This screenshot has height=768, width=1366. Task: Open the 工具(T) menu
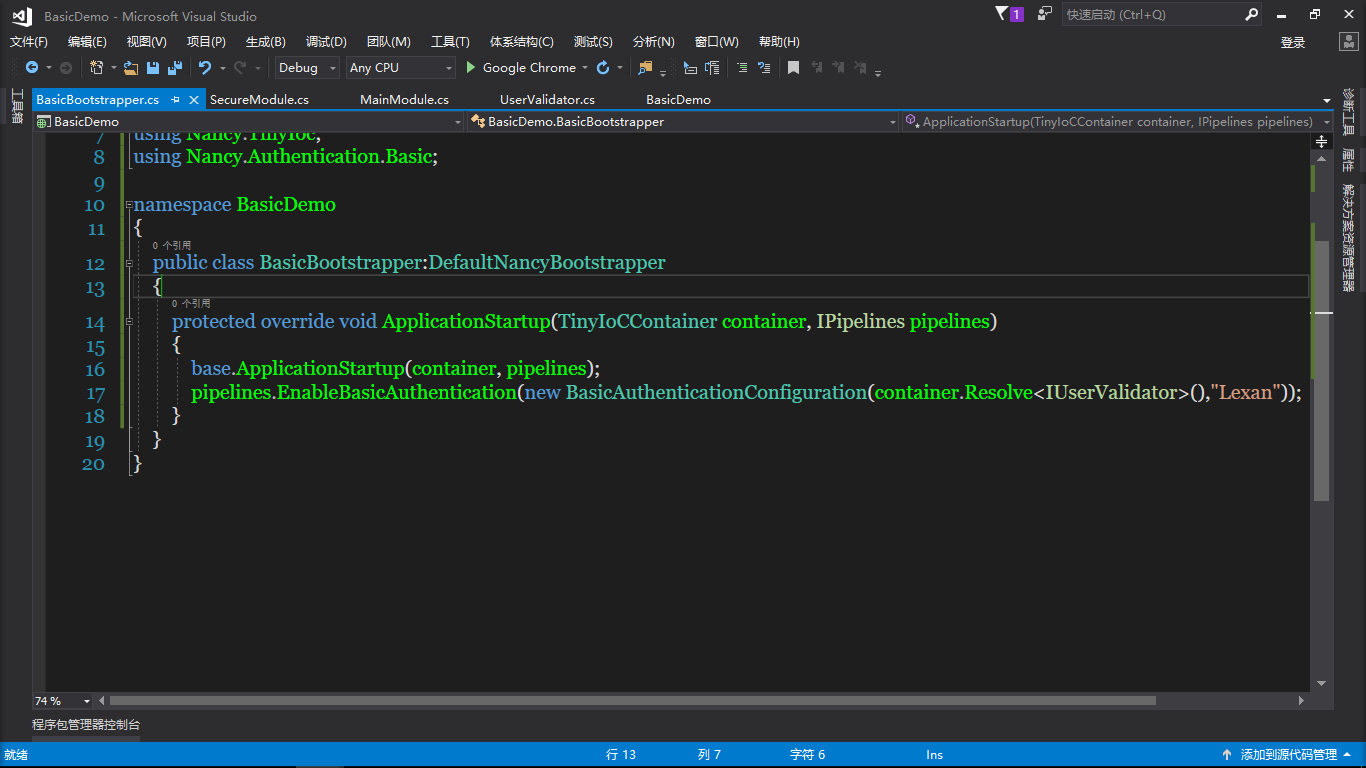(x=450, y=42)
